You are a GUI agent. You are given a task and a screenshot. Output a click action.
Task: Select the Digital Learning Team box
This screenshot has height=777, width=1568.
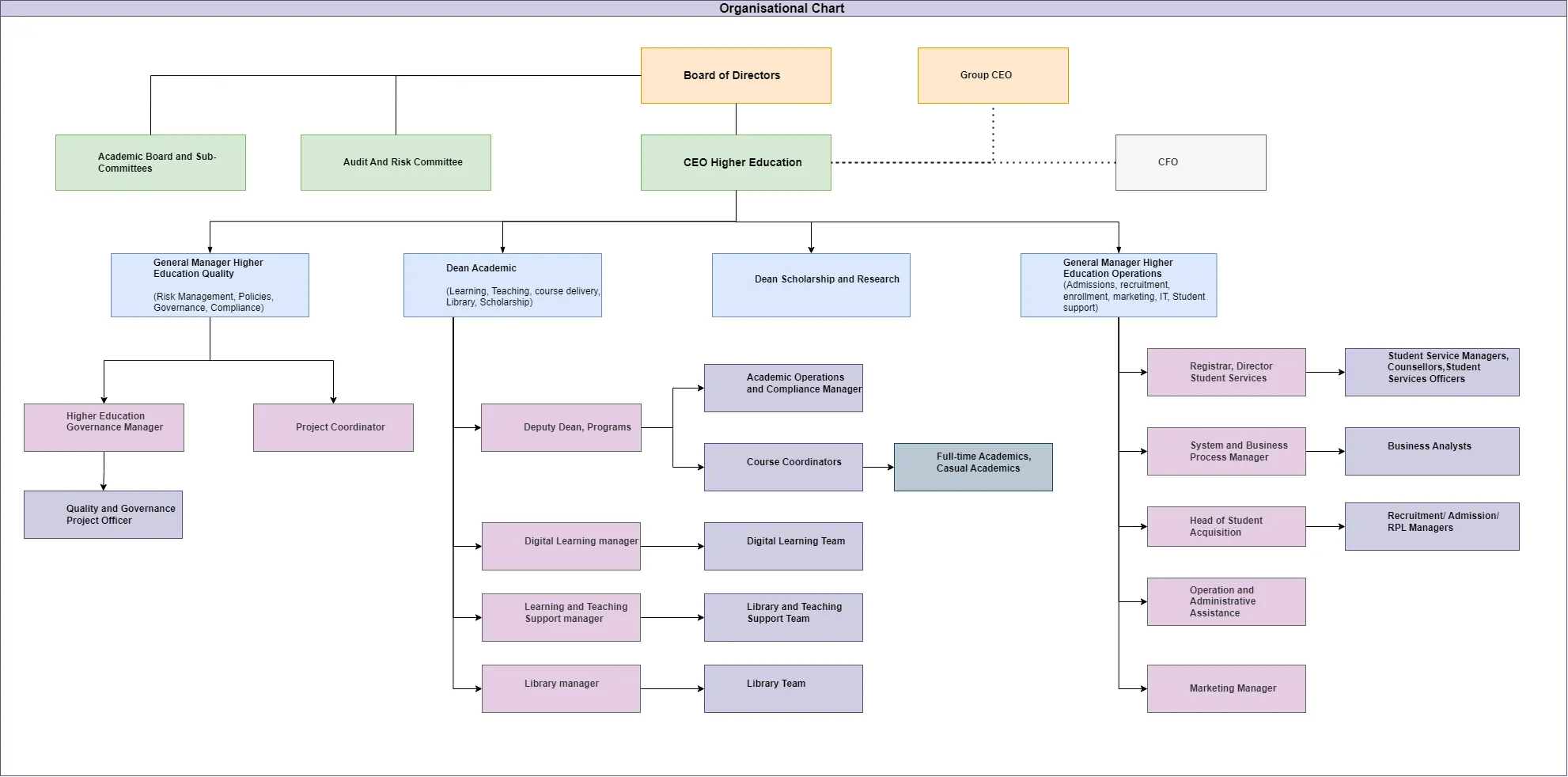tap(783, 546)
